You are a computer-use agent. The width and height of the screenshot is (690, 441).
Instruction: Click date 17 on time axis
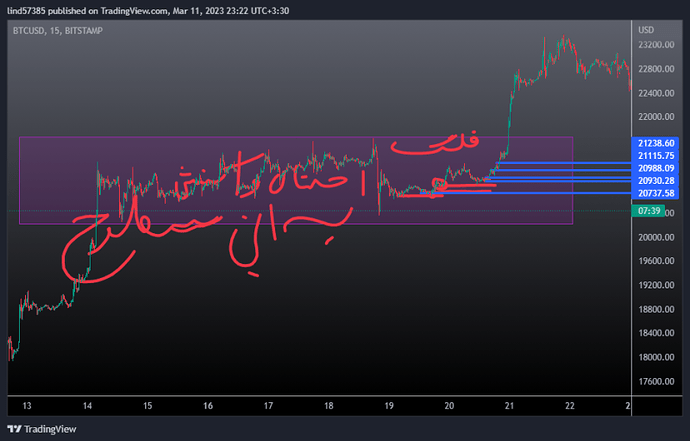coord(268,405)
